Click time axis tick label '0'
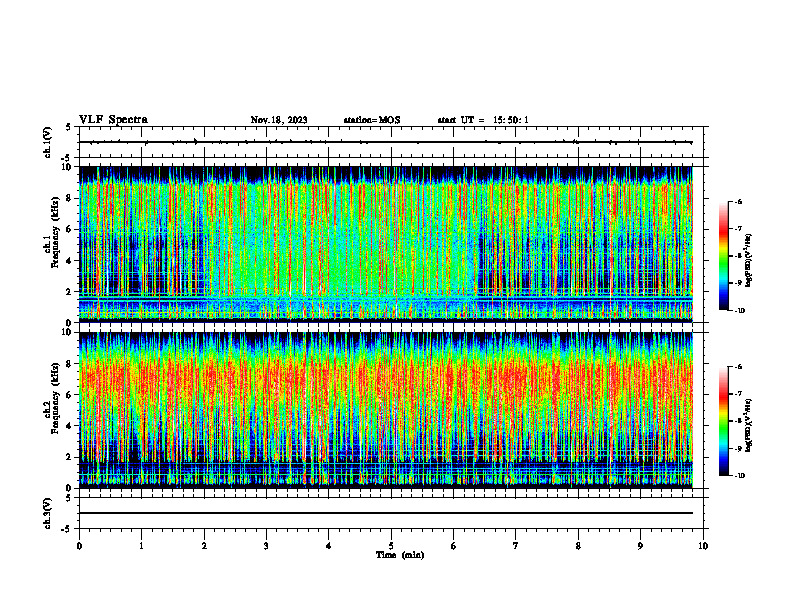 [79, 546]
